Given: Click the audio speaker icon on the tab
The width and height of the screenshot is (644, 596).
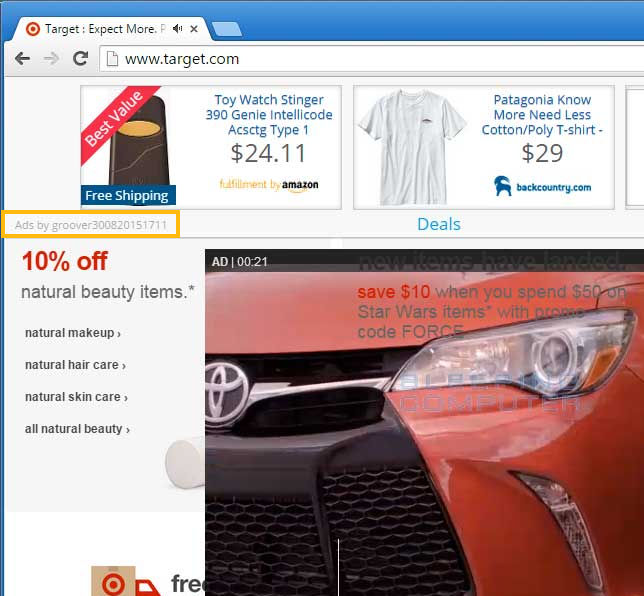Looking at the screenshot, I should pyautogui.click(x=177, y=29).
